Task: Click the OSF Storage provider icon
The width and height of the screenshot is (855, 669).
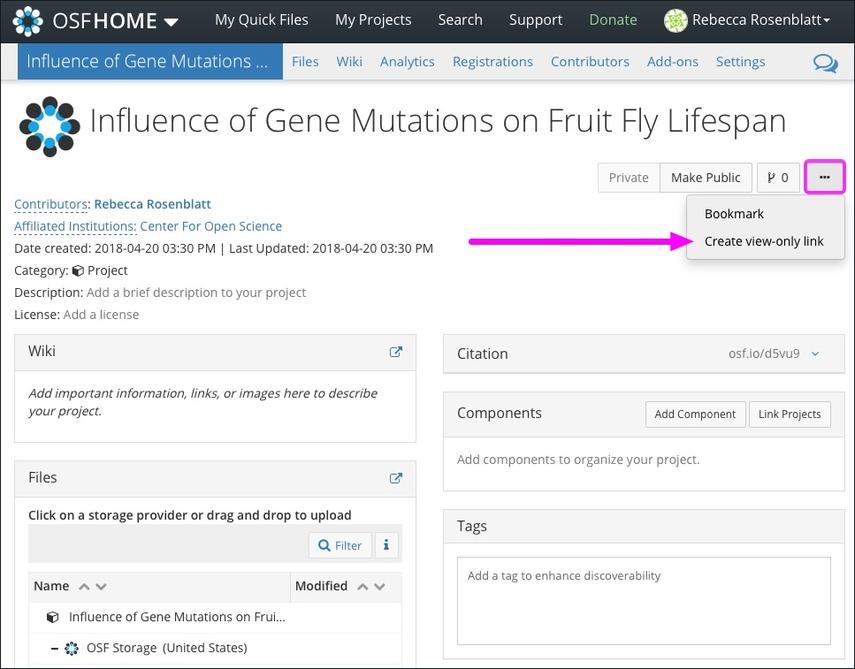Action: pyautogui.click(x=71, y=648)
